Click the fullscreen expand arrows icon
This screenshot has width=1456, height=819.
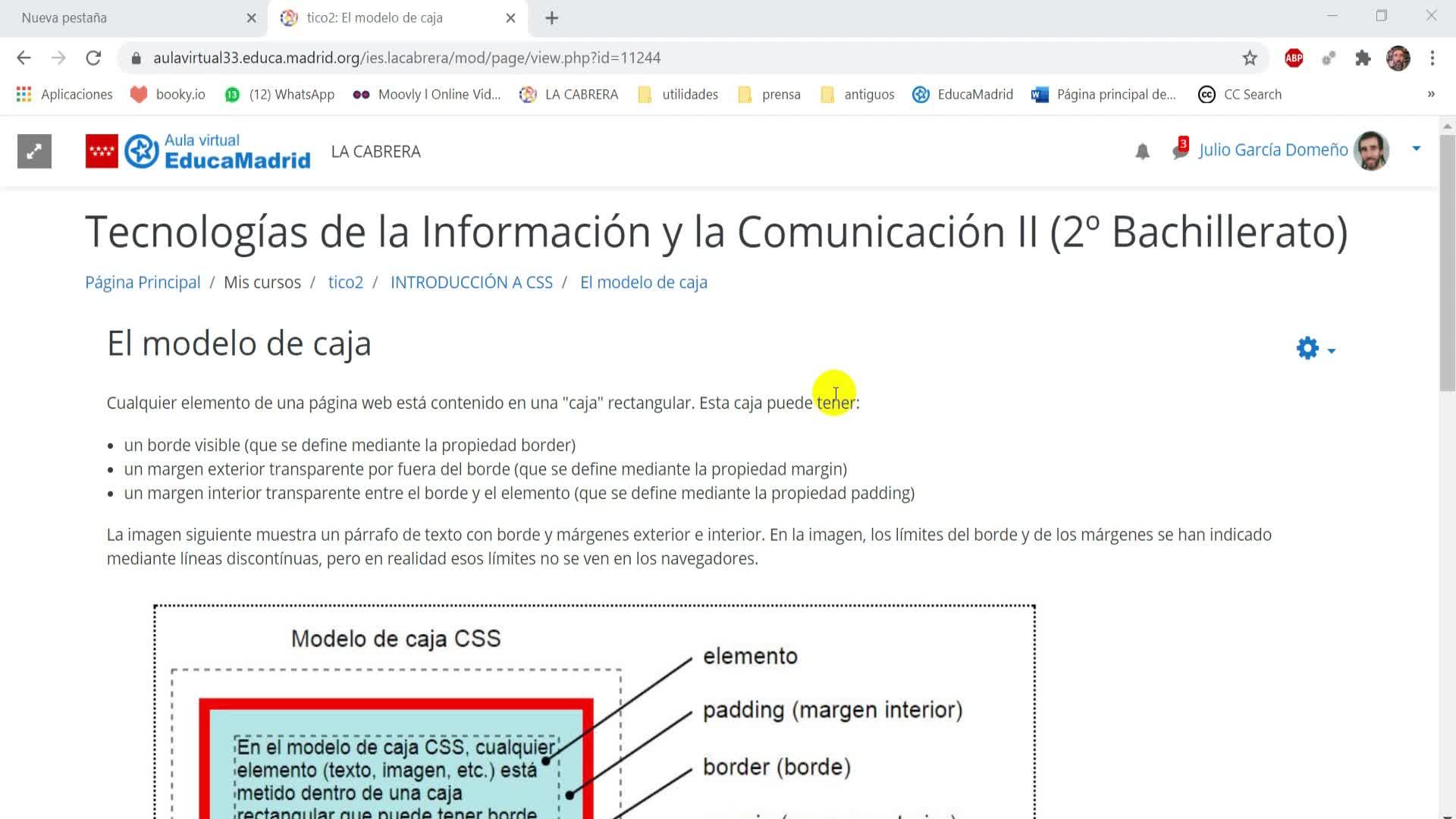coord(34,152)
